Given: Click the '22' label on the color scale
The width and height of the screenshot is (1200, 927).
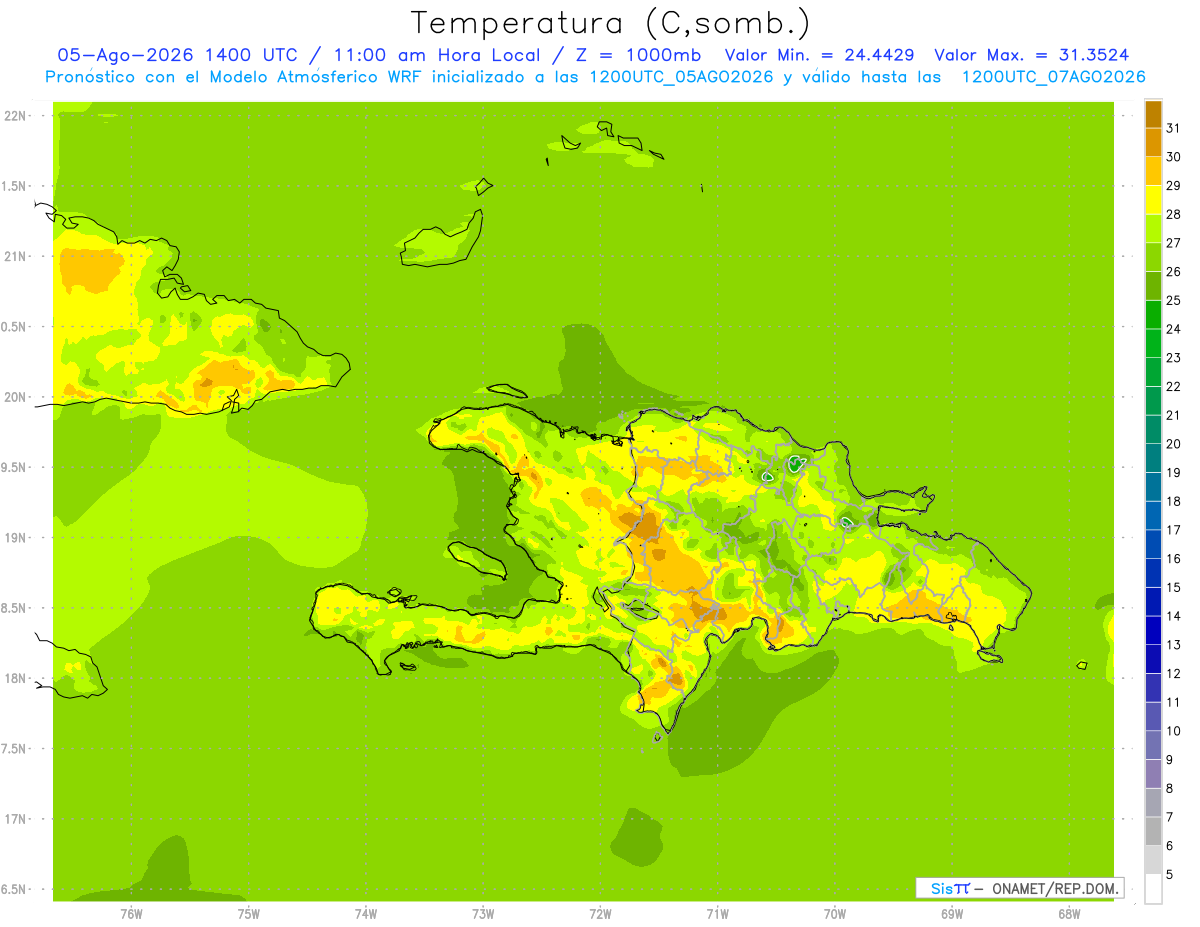Looking at the screenshot, I should pos(1173,387).
